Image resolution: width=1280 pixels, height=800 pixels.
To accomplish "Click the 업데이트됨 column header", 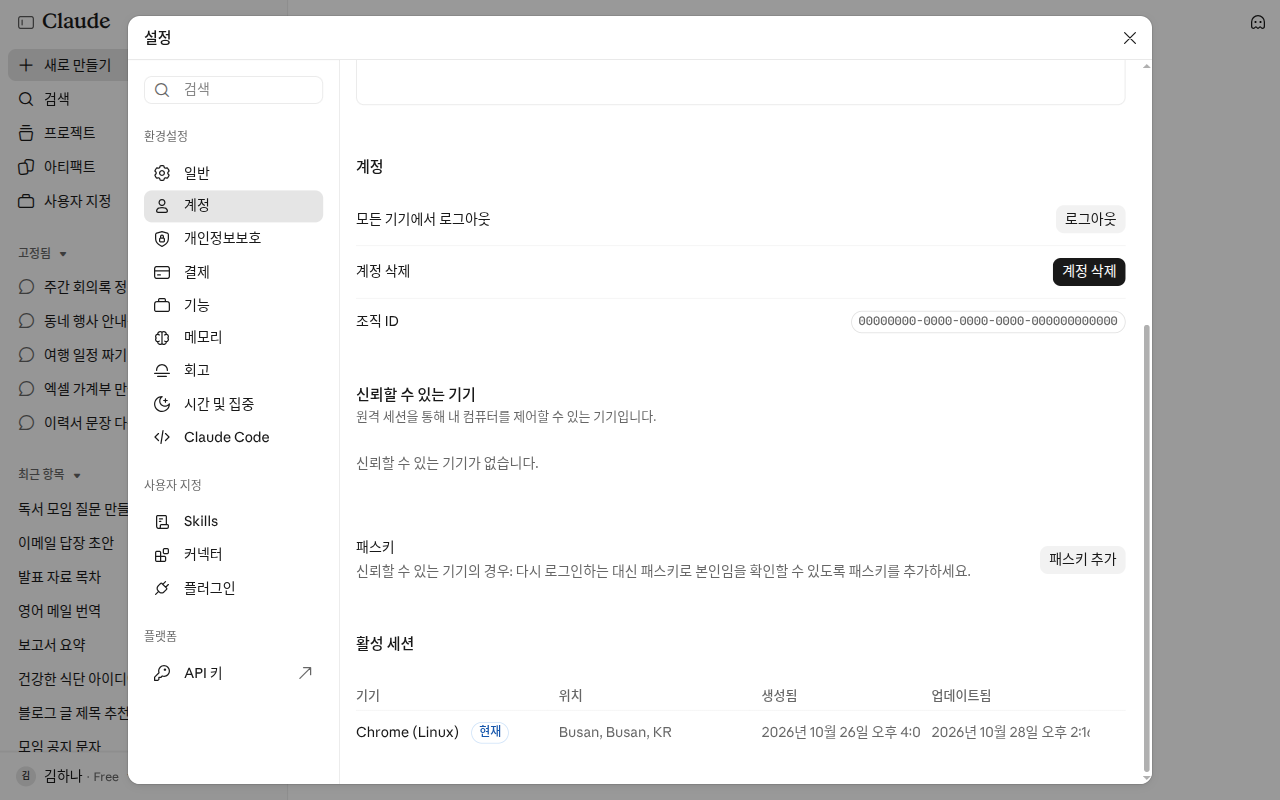I will pyautogui.click(x=961, y=696).
